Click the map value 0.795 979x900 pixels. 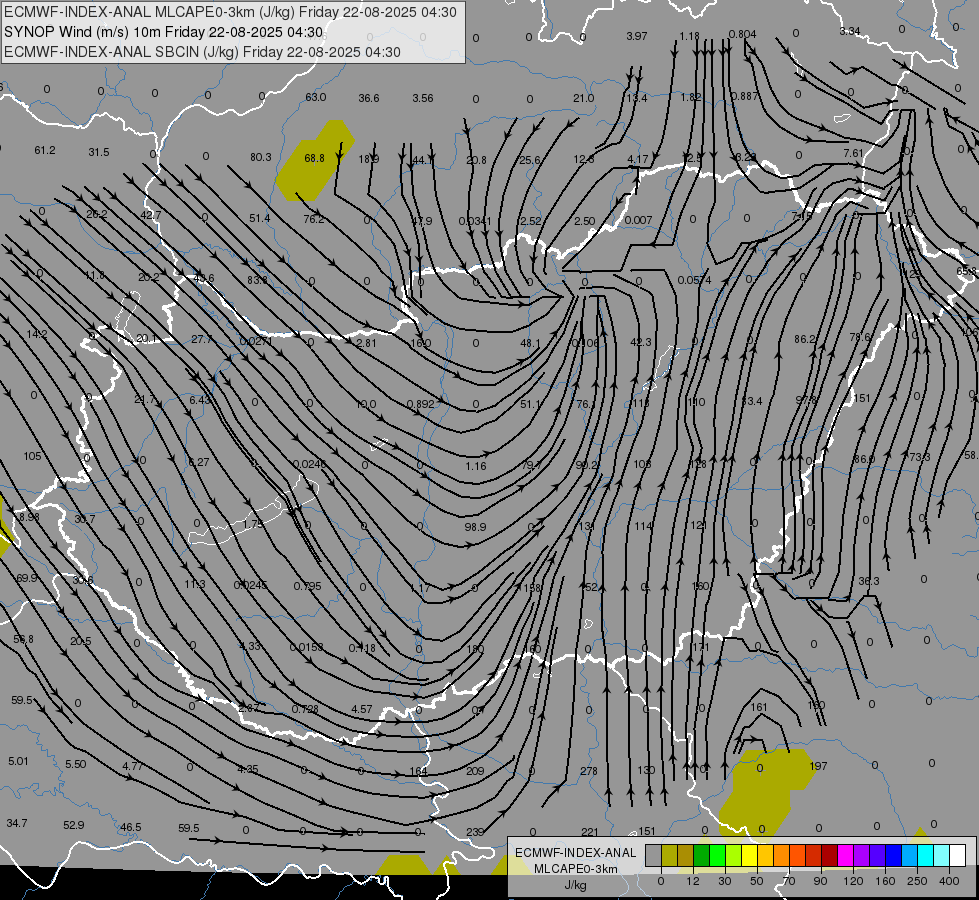[307, 586]
